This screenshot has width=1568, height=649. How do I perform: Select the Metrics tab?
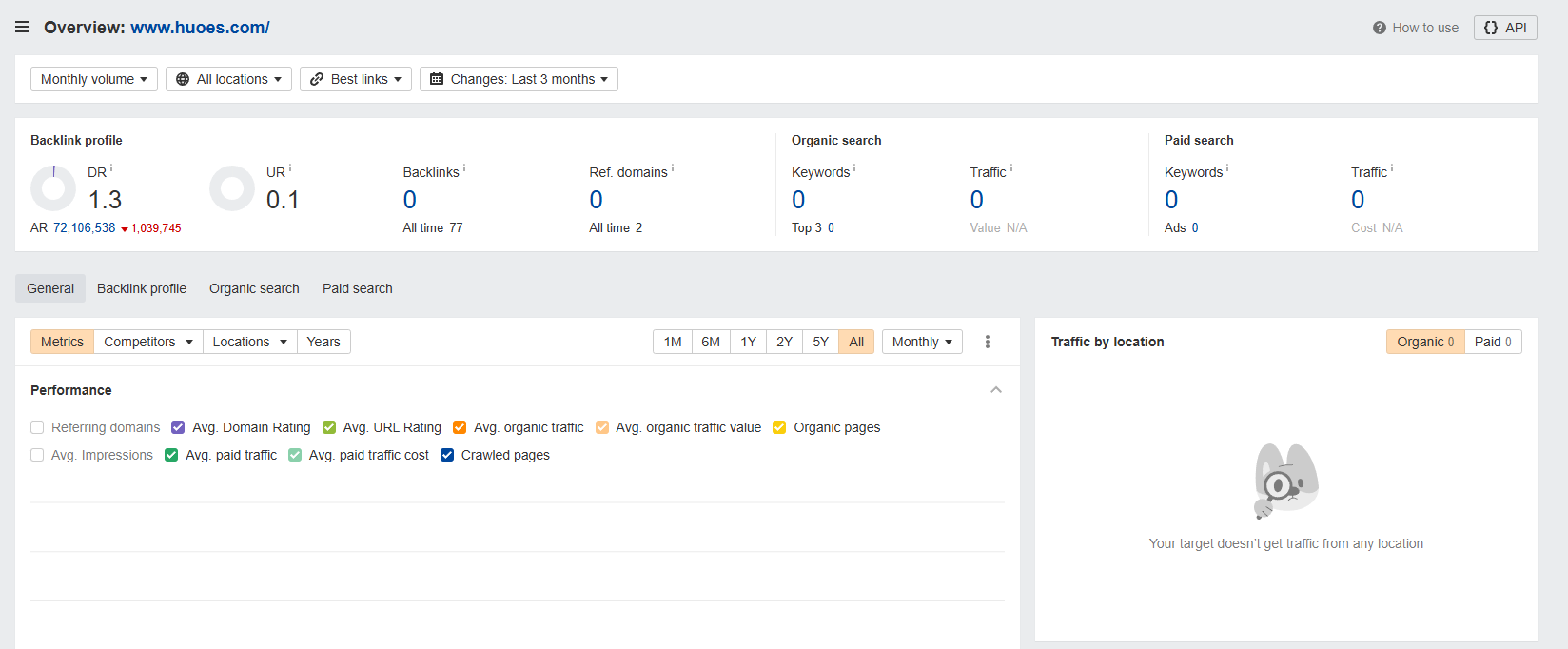pyautogui.click(x=62, y=342)
